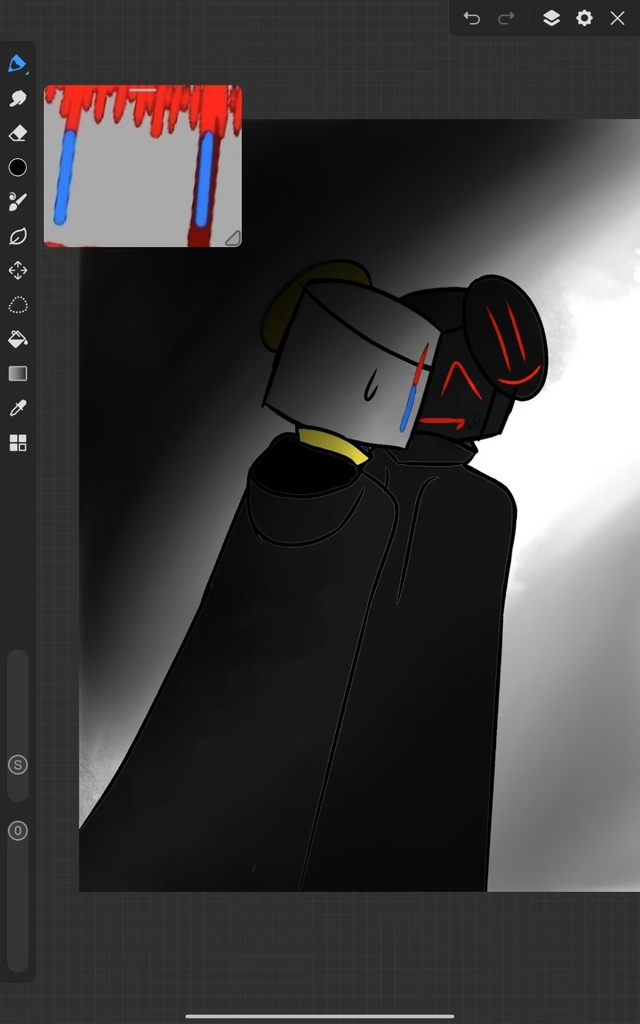Click the circled 0 slider handle

pyautogui.click(x=17, y=830)
